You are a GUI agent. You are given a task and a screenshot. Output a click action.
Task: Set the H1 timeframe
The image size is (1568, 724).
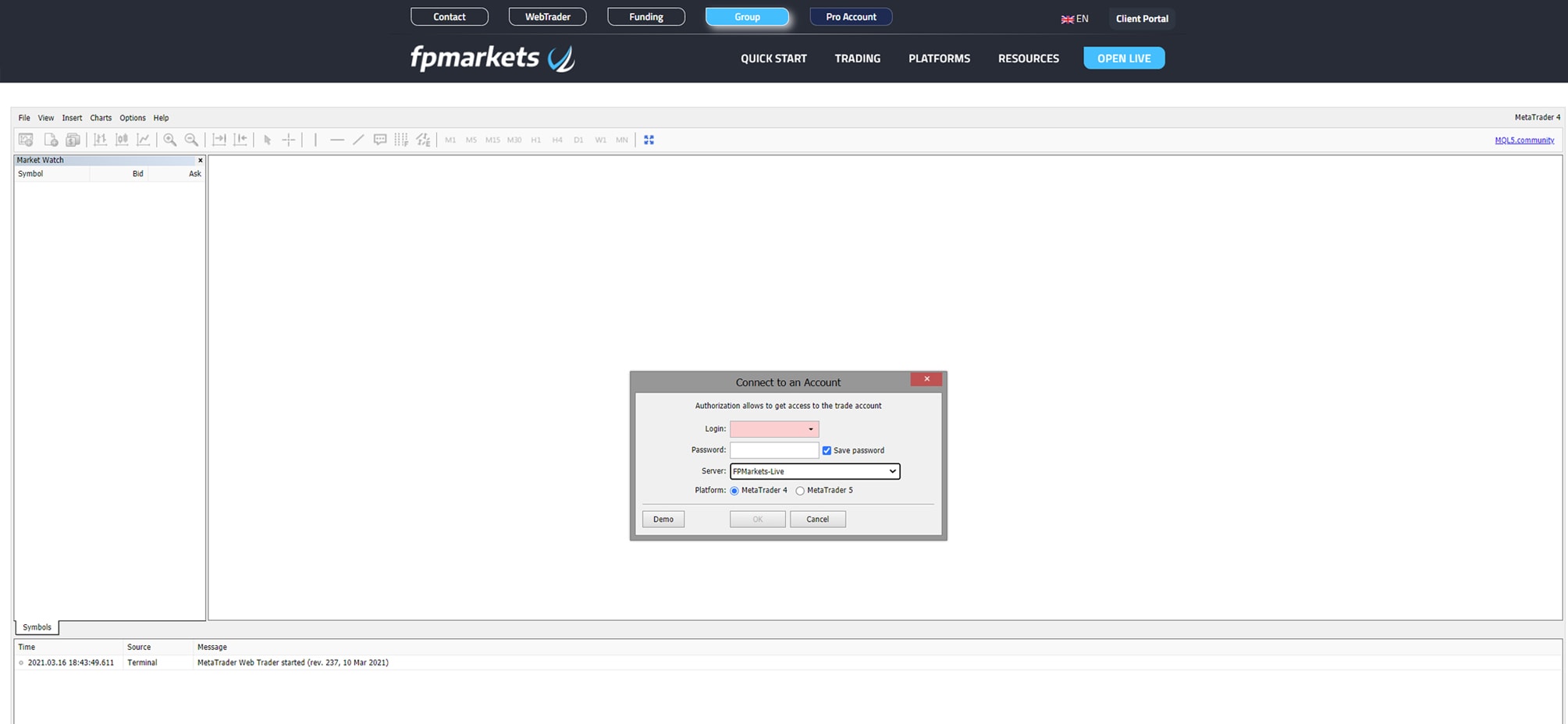pyautogui.click(x=536, y=140)
